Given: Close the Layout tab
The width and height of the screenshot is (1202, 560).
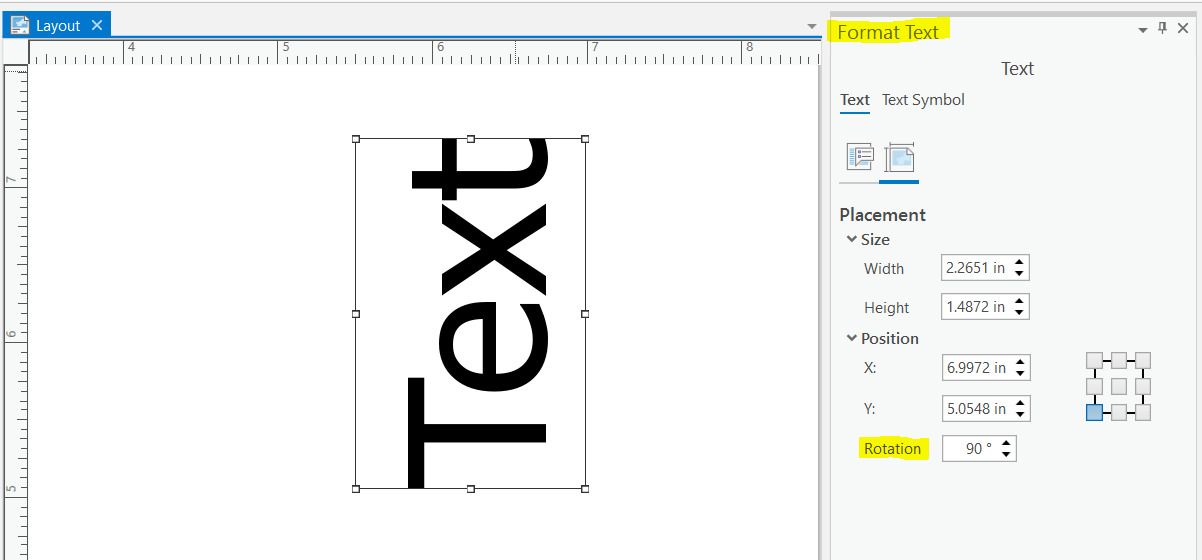Looking at the screenshot, I should point(97,25).
